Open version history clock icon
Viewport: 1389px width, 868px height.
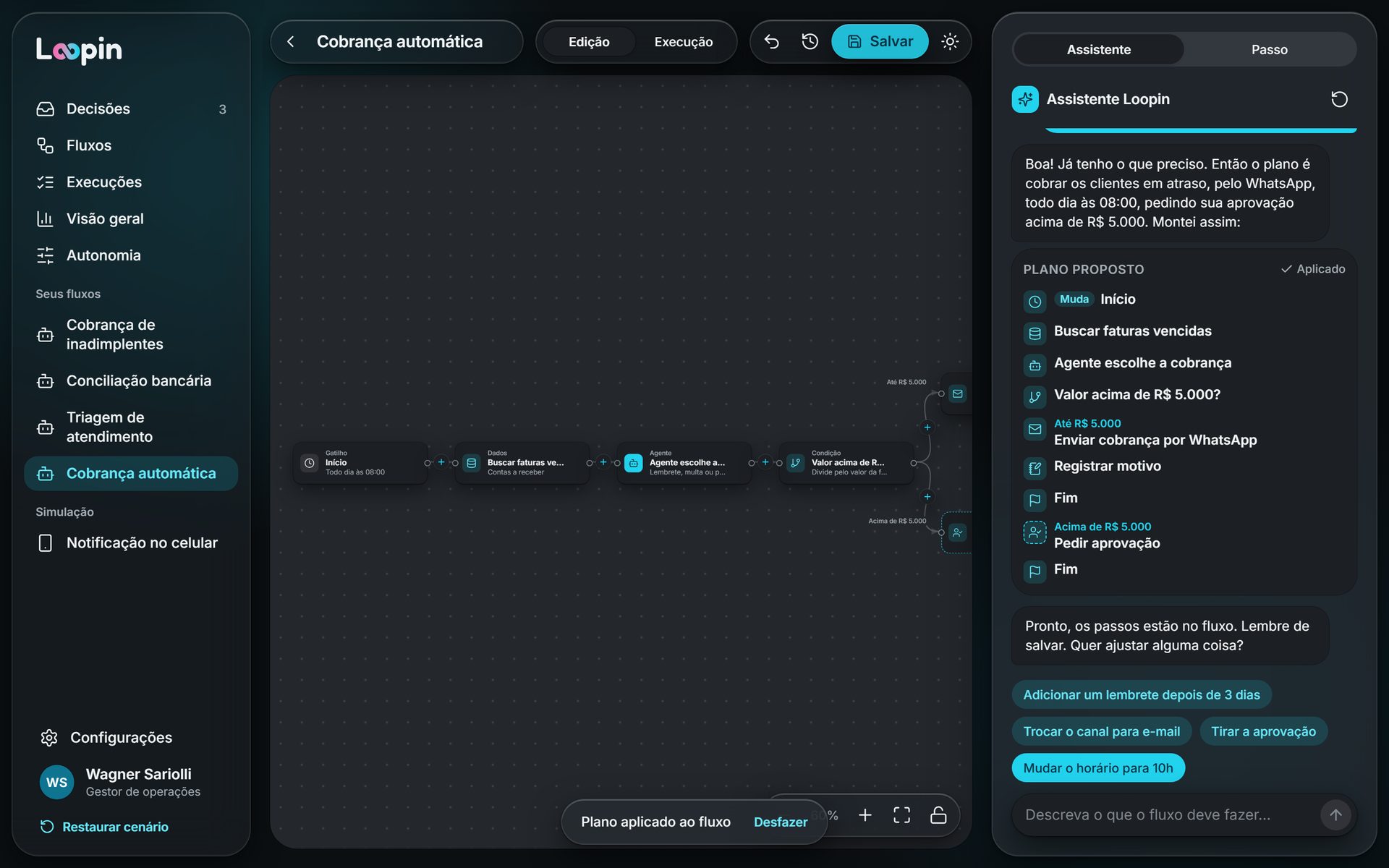[x=810, y=42]
